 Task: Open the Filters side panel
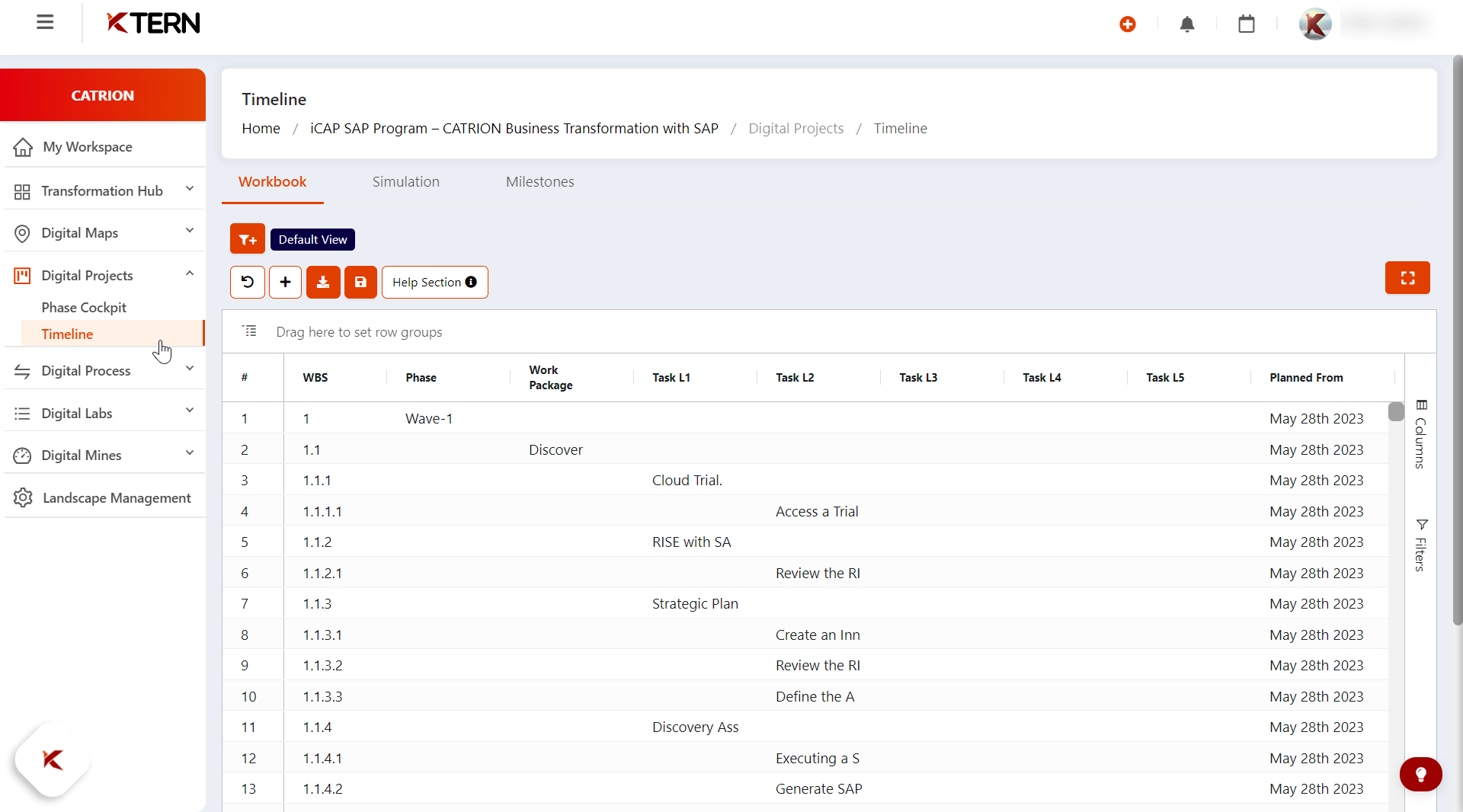(1421, 545)
